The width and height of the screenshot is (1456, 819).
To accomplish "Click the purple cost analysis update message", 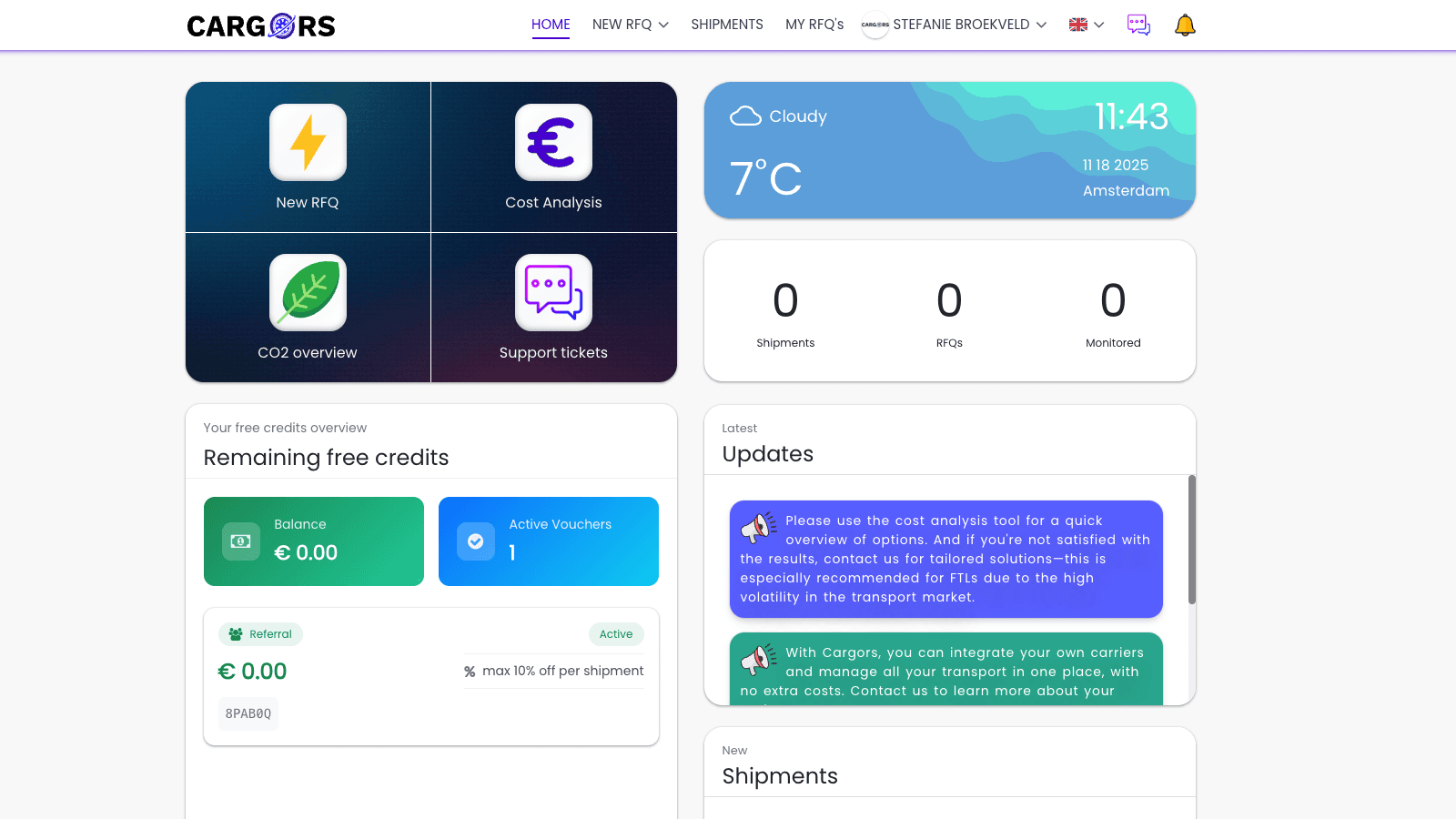I will [x=946, y=559].
